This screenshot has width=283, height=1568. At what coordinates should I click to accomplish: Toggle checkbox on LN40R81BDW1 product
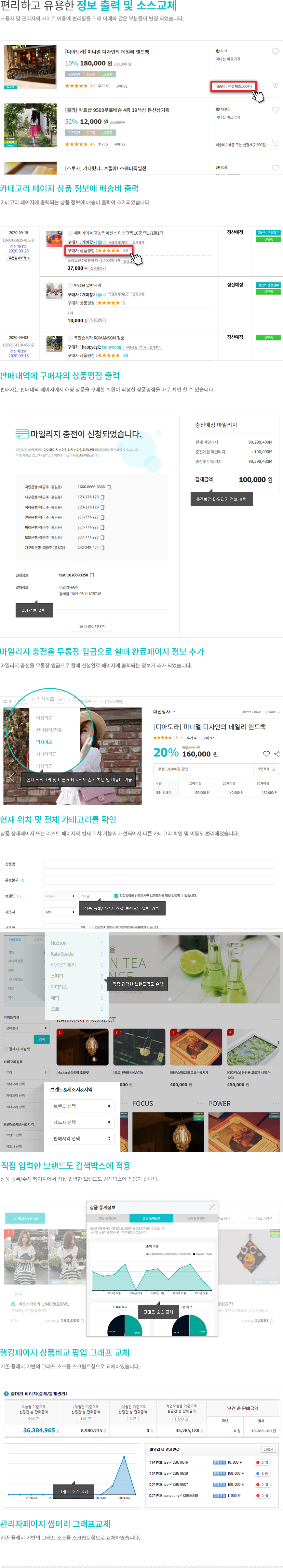pos(13,1304)
